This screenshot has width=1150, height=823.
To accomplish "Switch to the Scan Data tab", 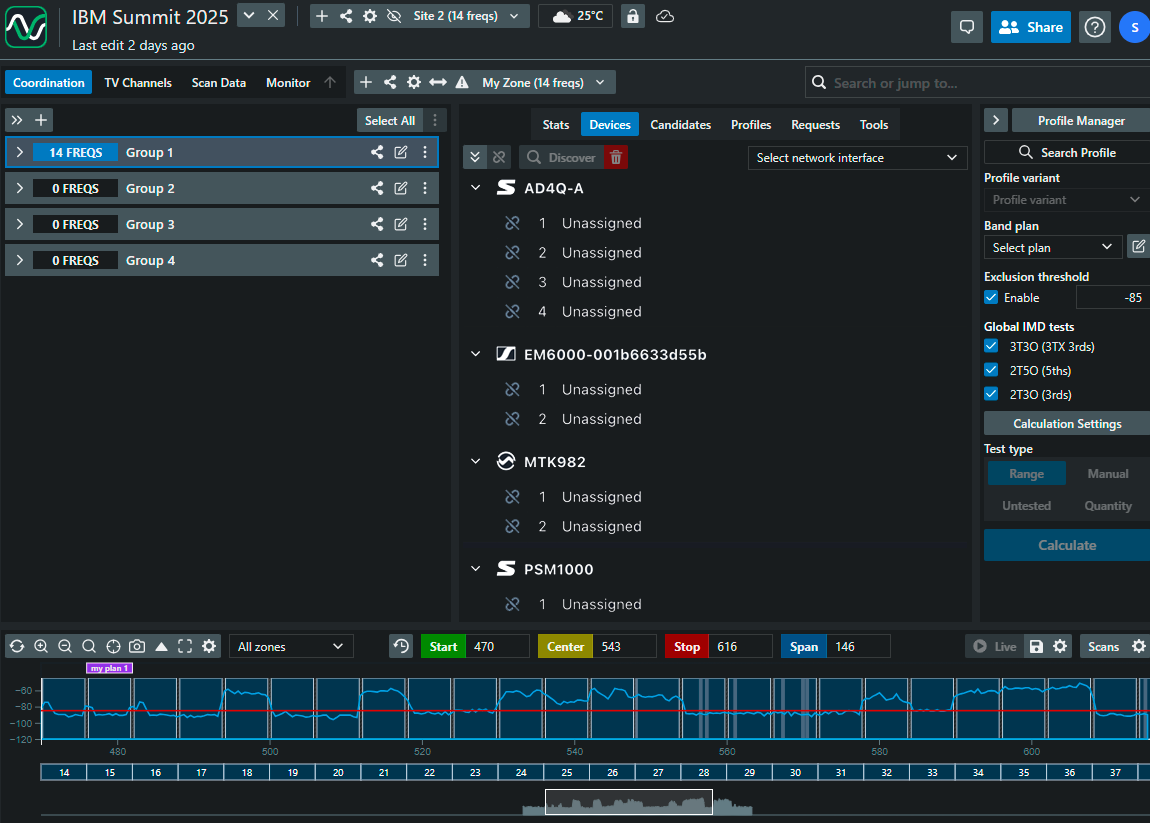I will [219, 82].
